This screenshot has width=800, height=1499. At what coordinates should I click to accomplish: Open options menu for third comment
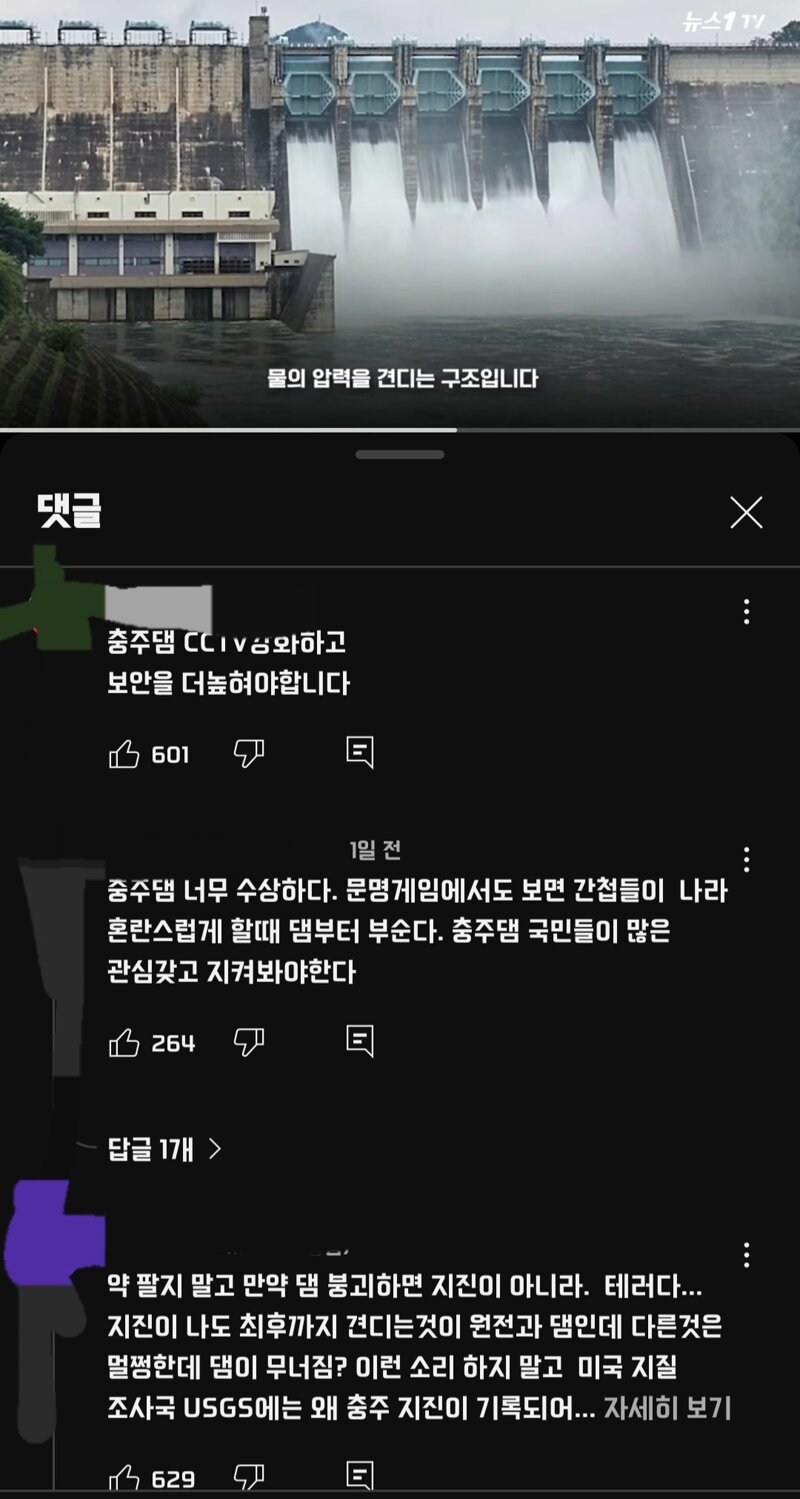tap(746, 1254)
